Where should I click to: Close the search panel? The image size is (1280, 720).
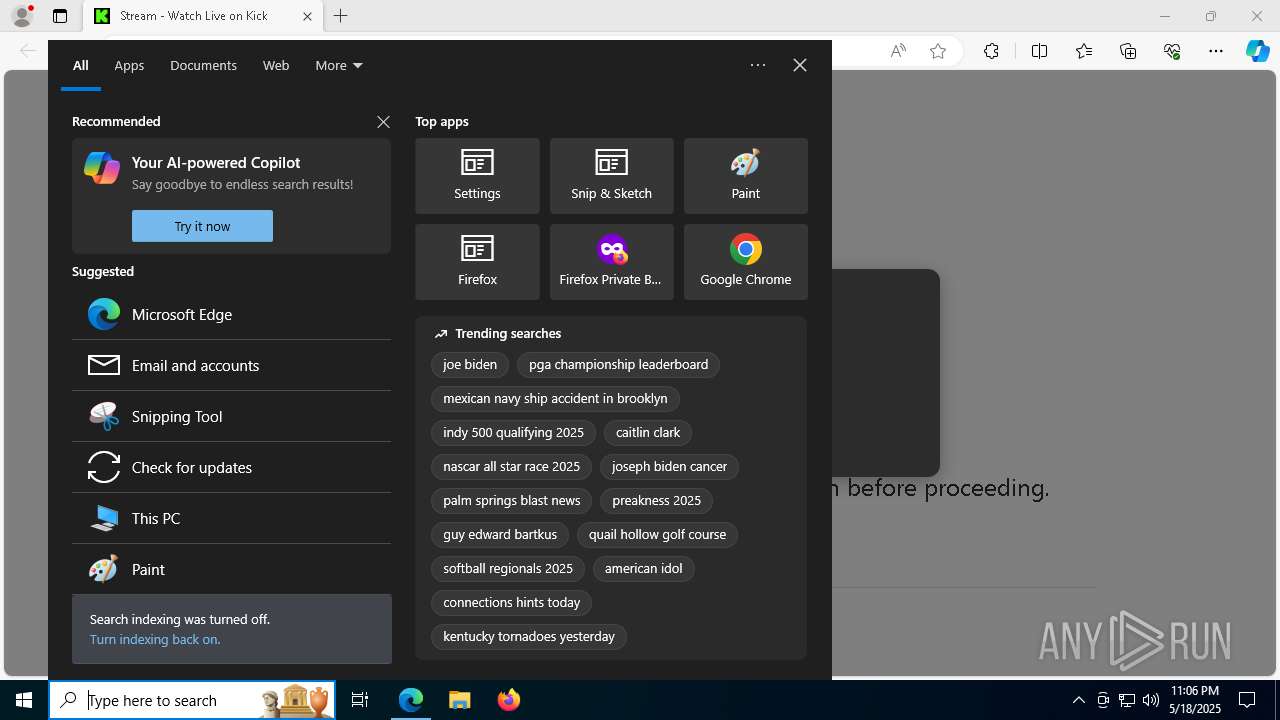coord(800,65)
